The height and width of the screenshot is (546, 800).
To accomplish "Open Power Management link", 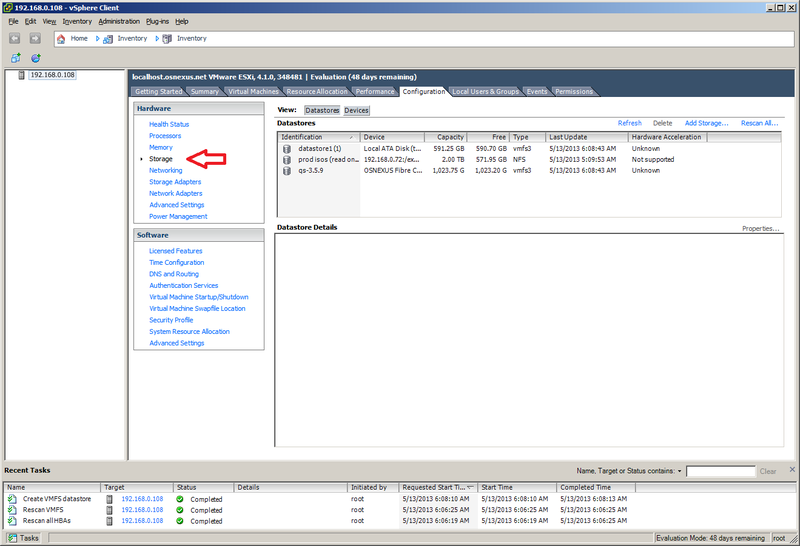I will coord(178,216).
